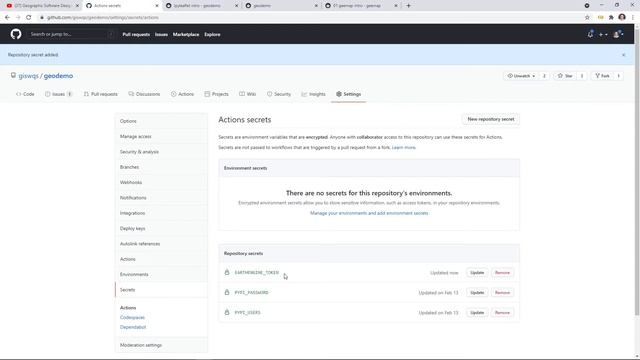
Task: Dismiss the Repository secret added banner
Action: point(623,55)
